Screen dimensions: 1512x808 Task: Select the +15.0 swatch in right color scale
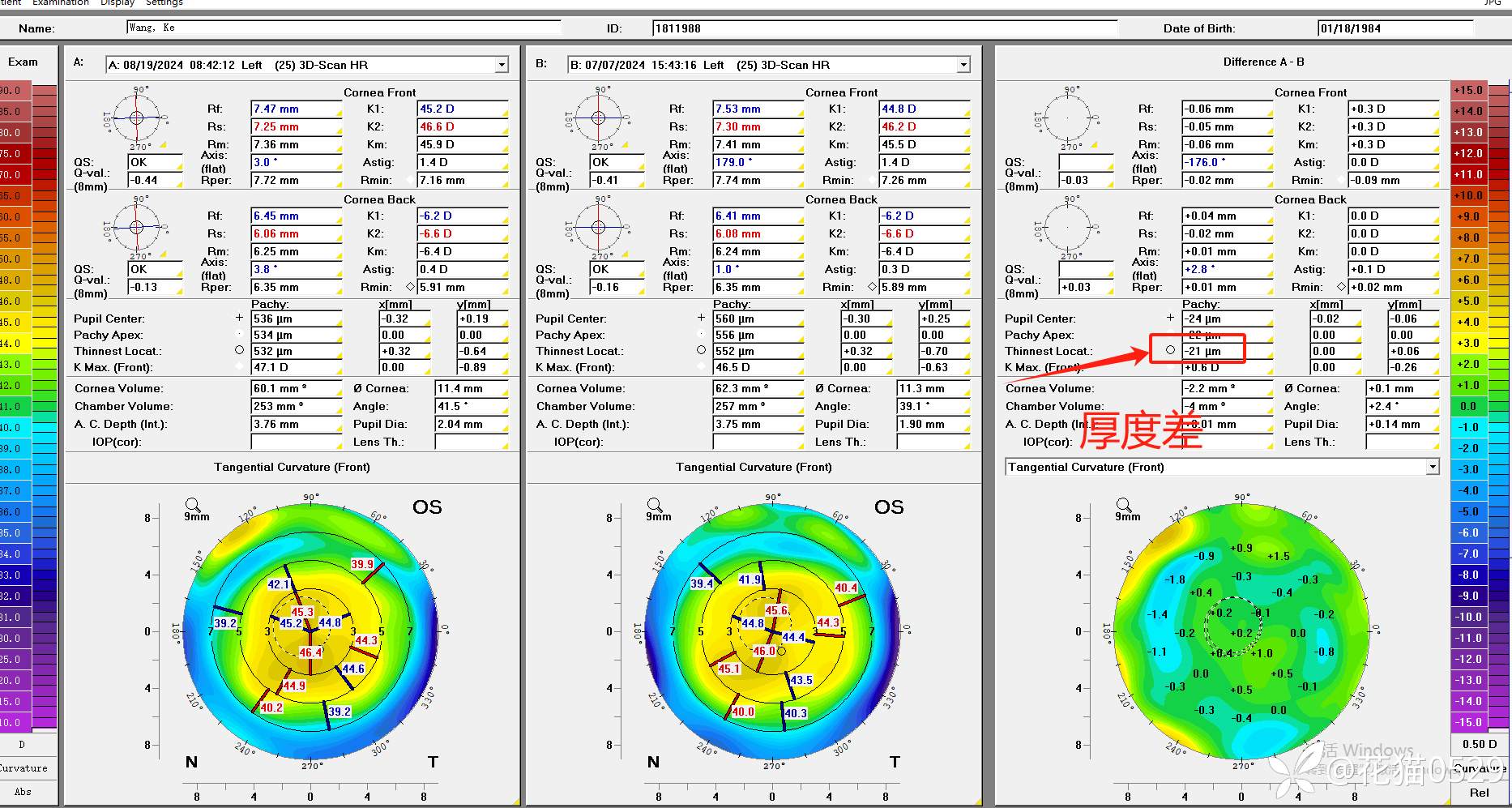(1468, 90)
